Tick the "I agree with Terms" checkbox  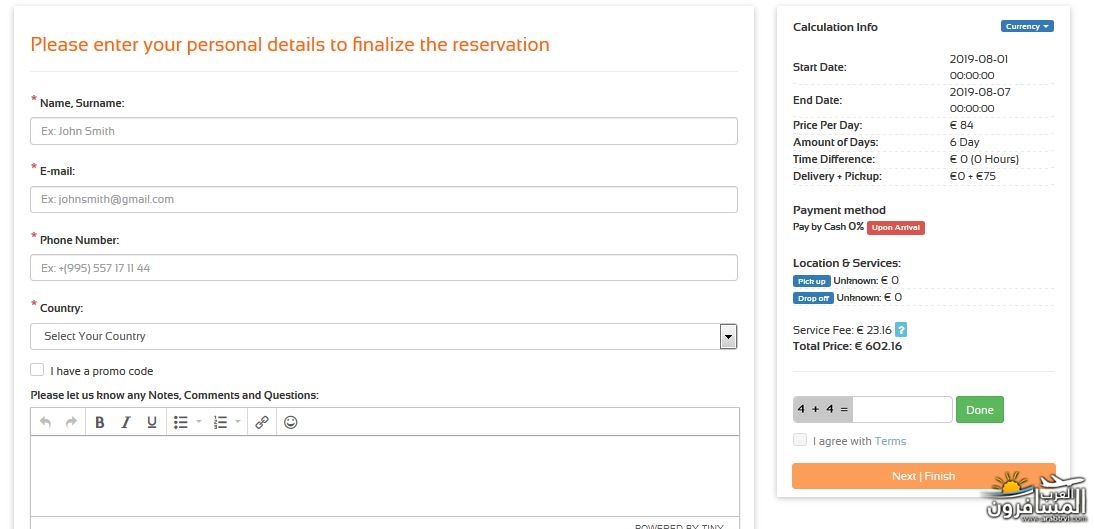[800, 440]
